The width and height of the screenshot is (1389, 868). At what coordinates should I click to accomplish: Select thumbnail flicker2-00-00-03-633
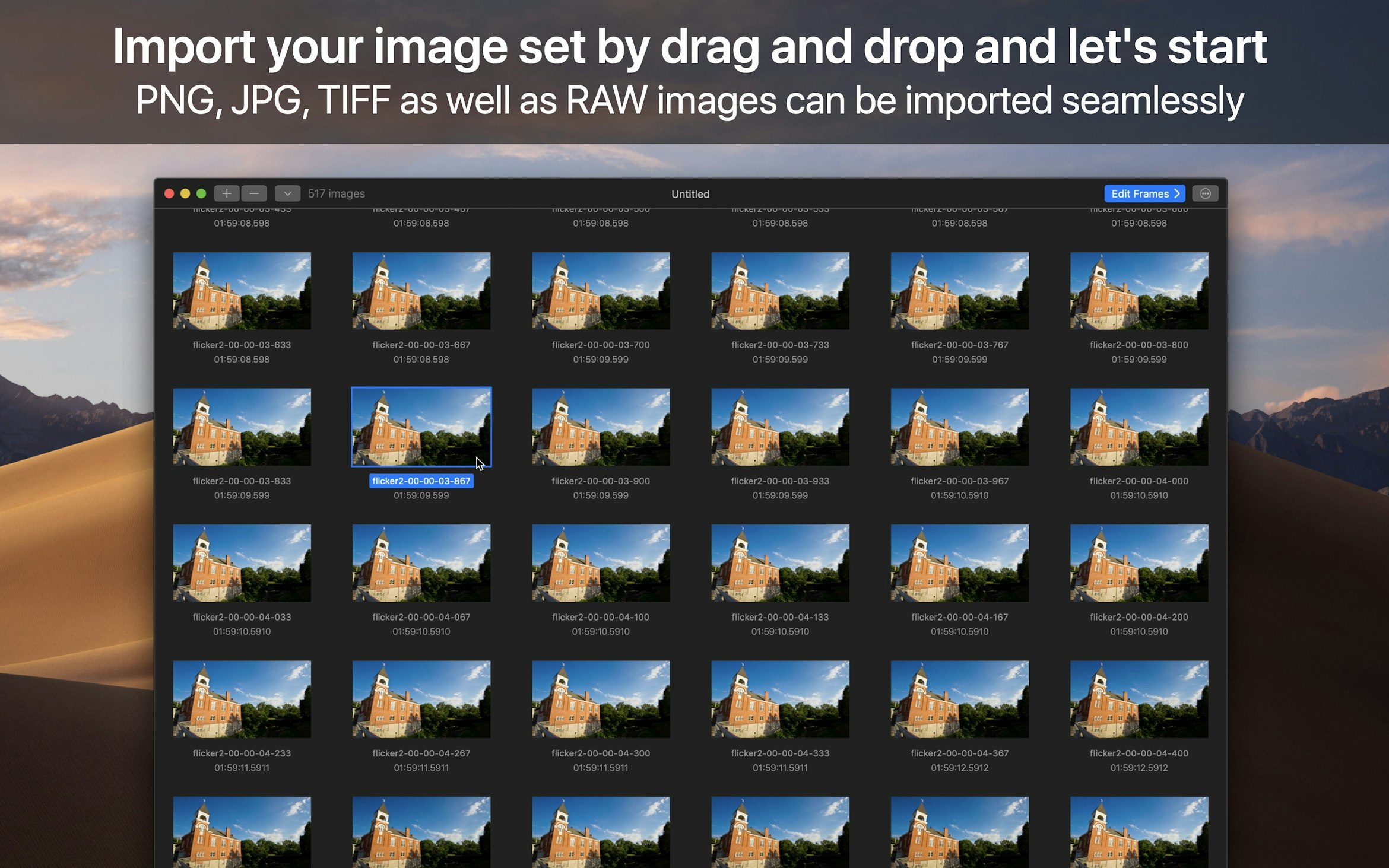(x=242, y=291)
